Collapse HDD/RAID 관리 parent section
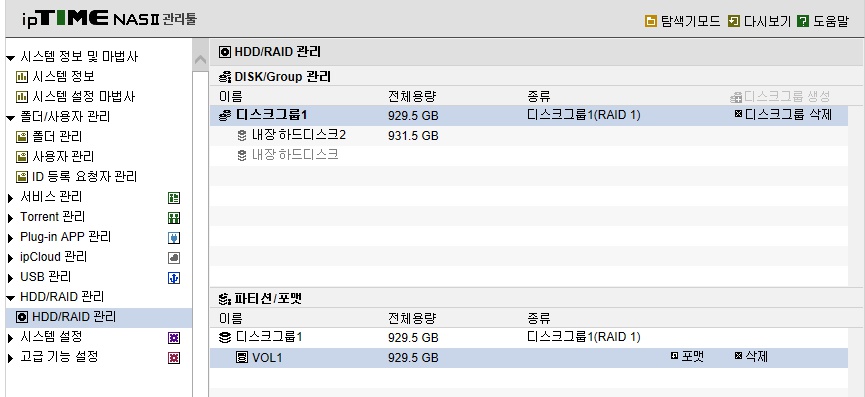 click(10, 298)
